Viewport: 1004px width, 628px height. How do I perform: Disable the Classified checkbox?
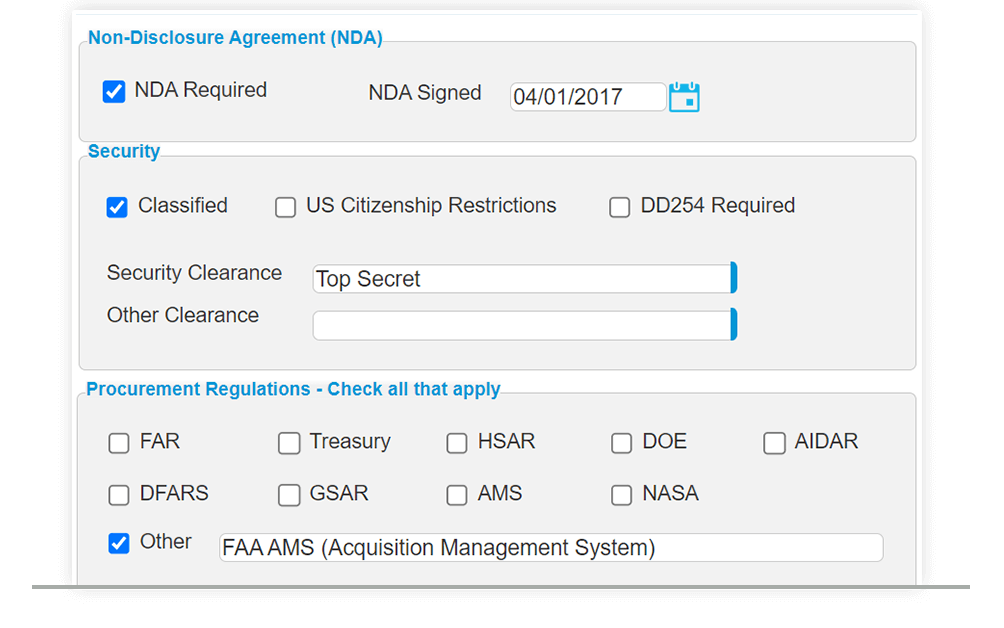[116, 206]
